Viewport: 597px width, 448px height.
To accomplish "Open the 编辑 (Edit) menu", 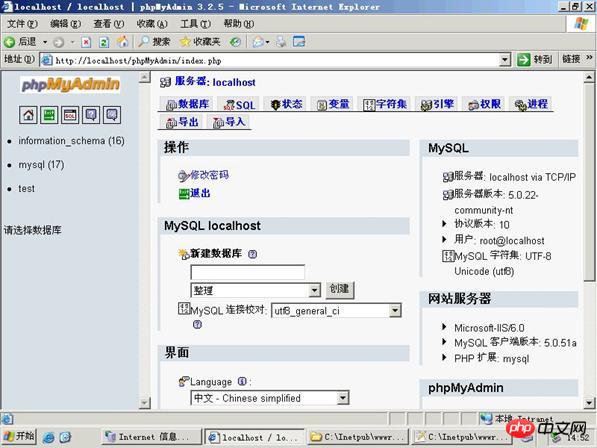I will coord(65,24).
